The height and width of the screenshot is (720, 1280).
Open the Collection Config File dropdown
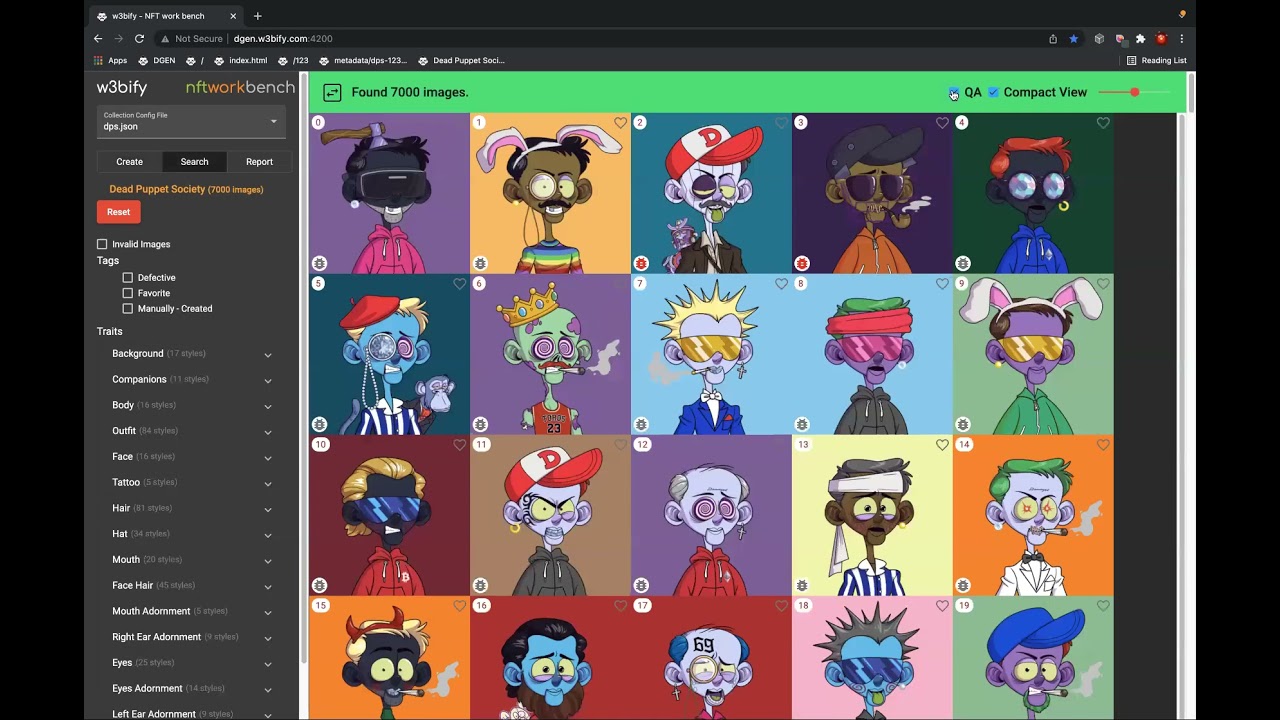point(190,121)
